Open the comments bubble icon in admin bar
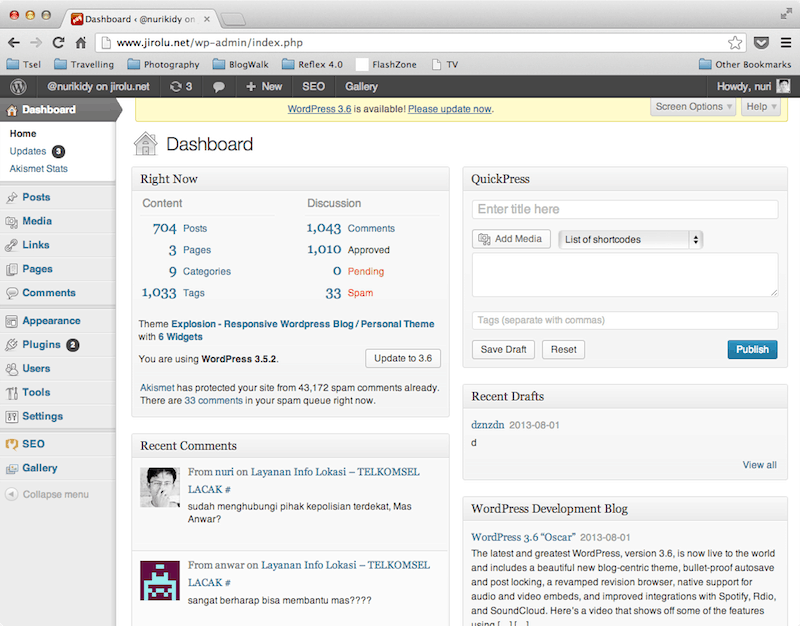The image size is (800, 626). (x=219, y=87)
